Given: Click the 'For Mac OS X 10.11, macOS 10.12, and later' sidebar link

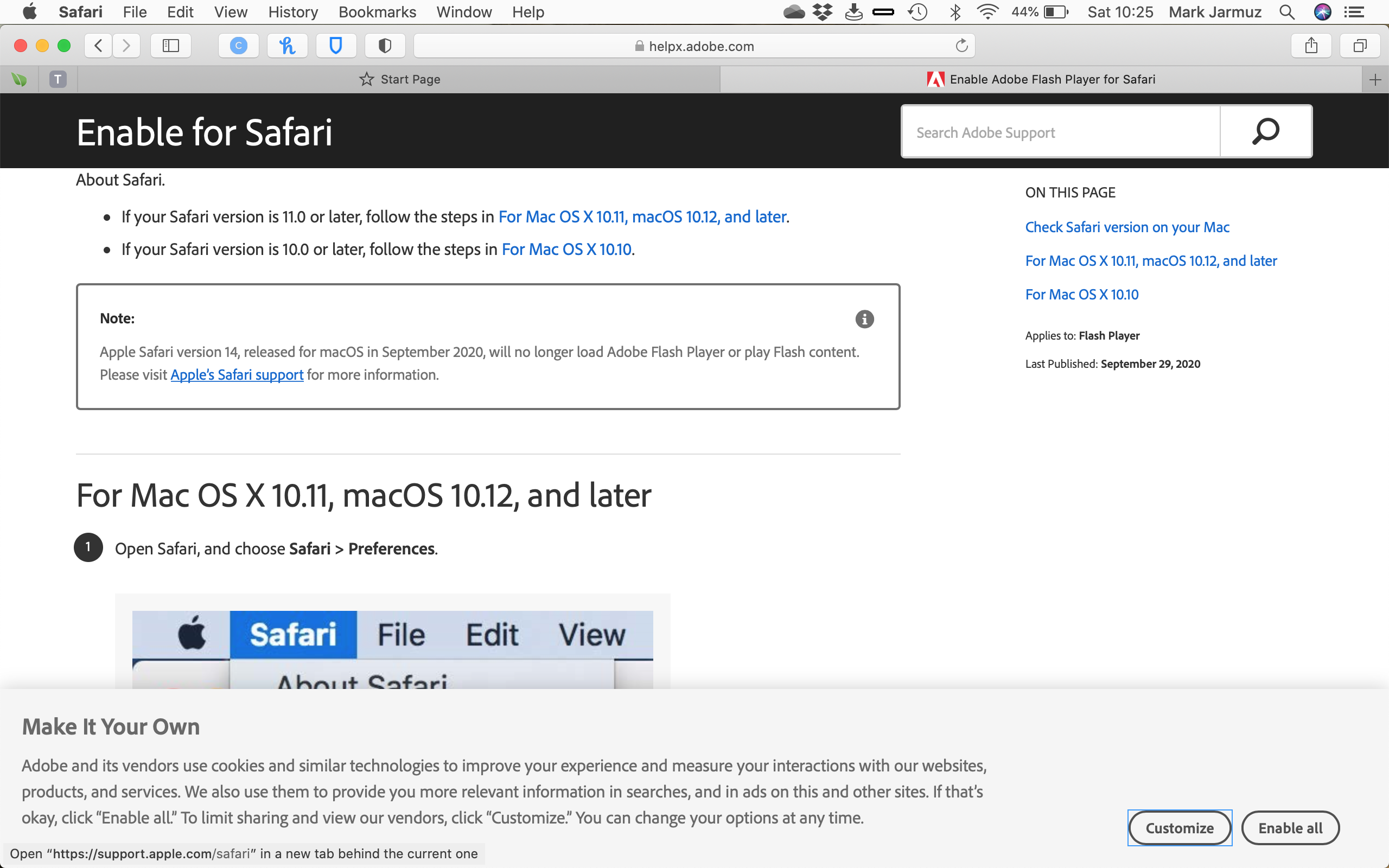Looking at the screenshot, I should click(x=1150, y=260).
